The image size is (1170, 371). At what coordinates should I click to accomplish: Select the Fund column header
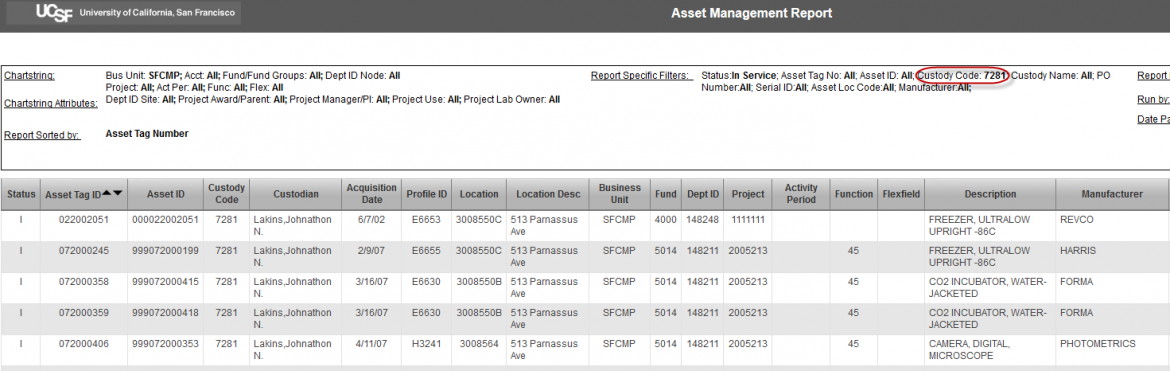666,194
